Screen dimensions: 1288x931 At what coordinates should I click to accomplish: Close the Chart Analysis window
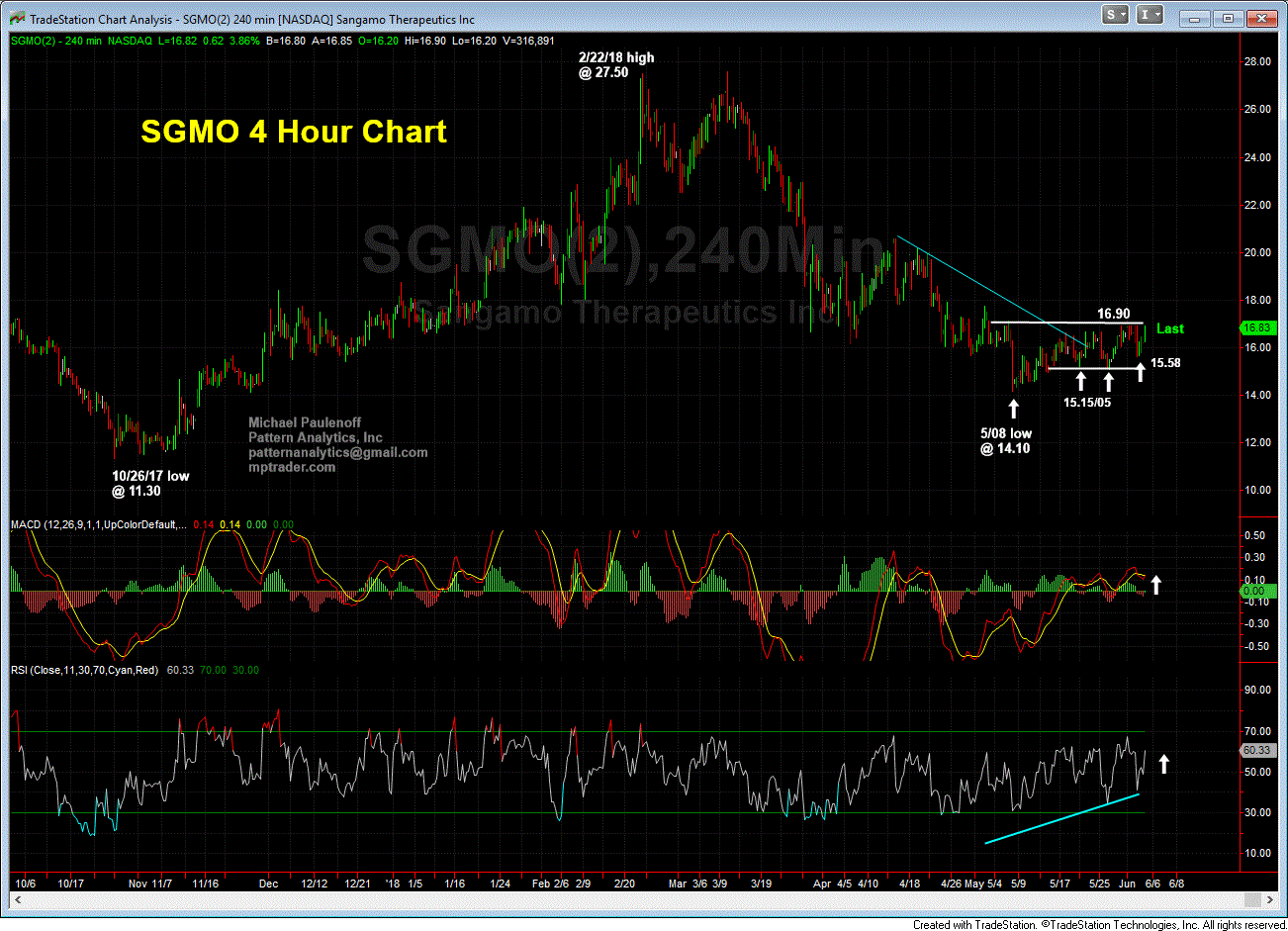coord(1260,17)
